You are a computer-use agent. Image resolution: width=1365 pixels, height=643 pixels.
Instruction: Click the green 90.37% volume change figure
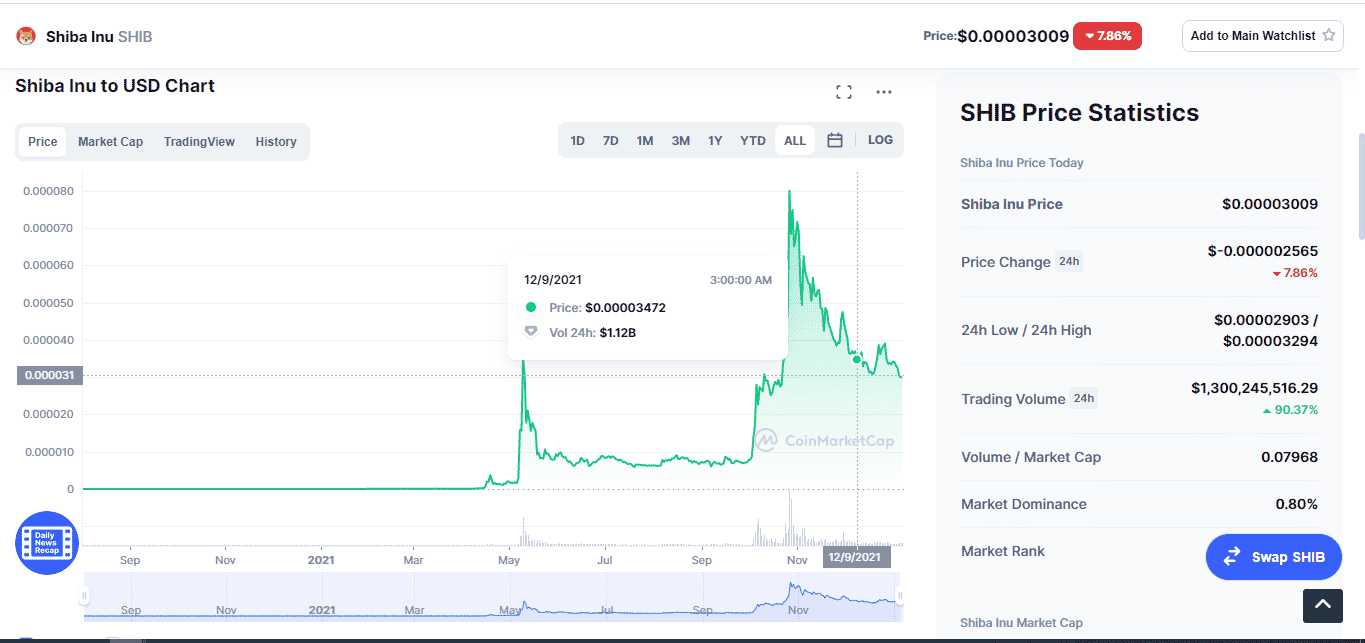(1290, 410)
